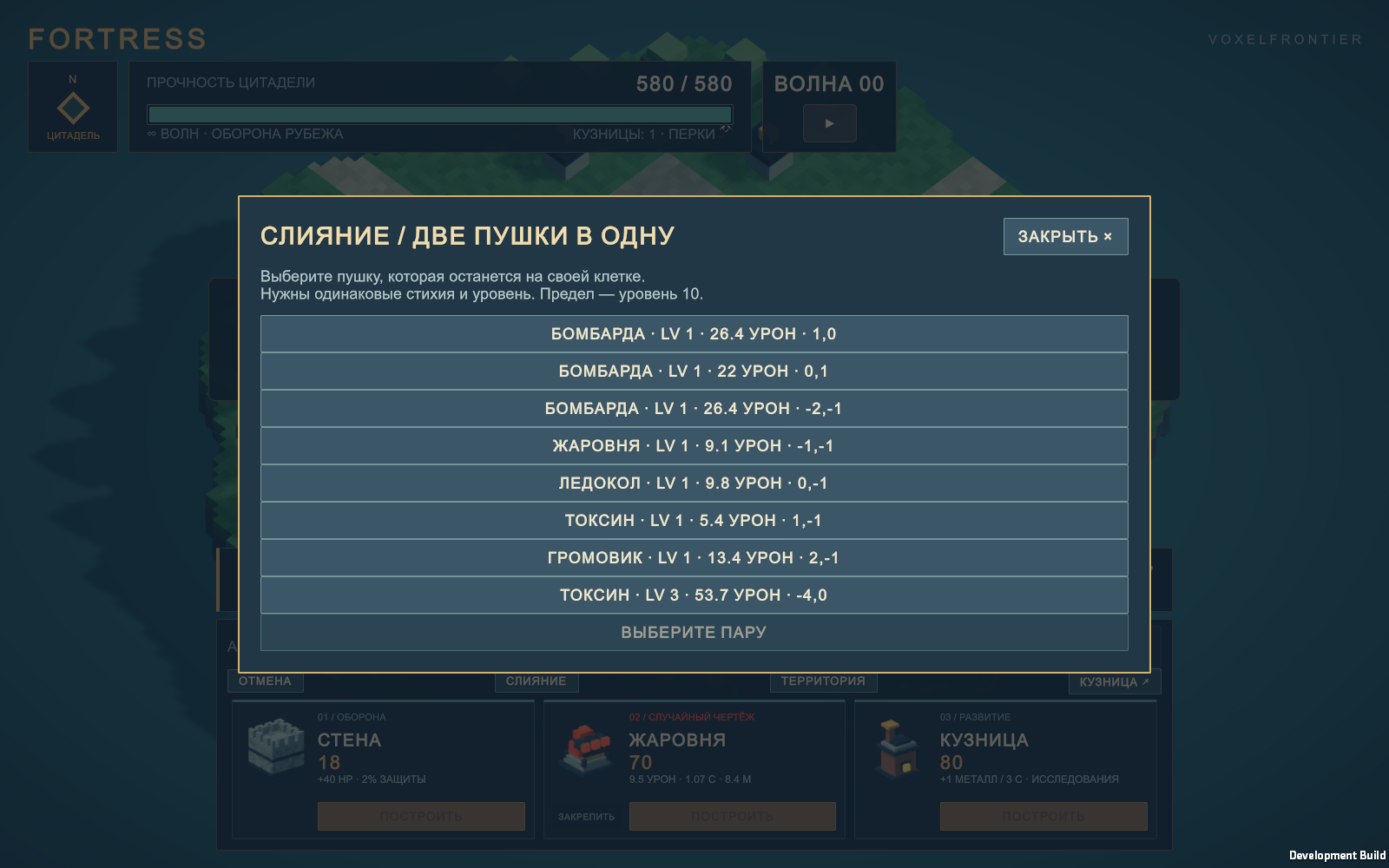Click the wall building icon
Viewport: 1389px width, 868px height.
pyautogui.click(x=276, y=746)
